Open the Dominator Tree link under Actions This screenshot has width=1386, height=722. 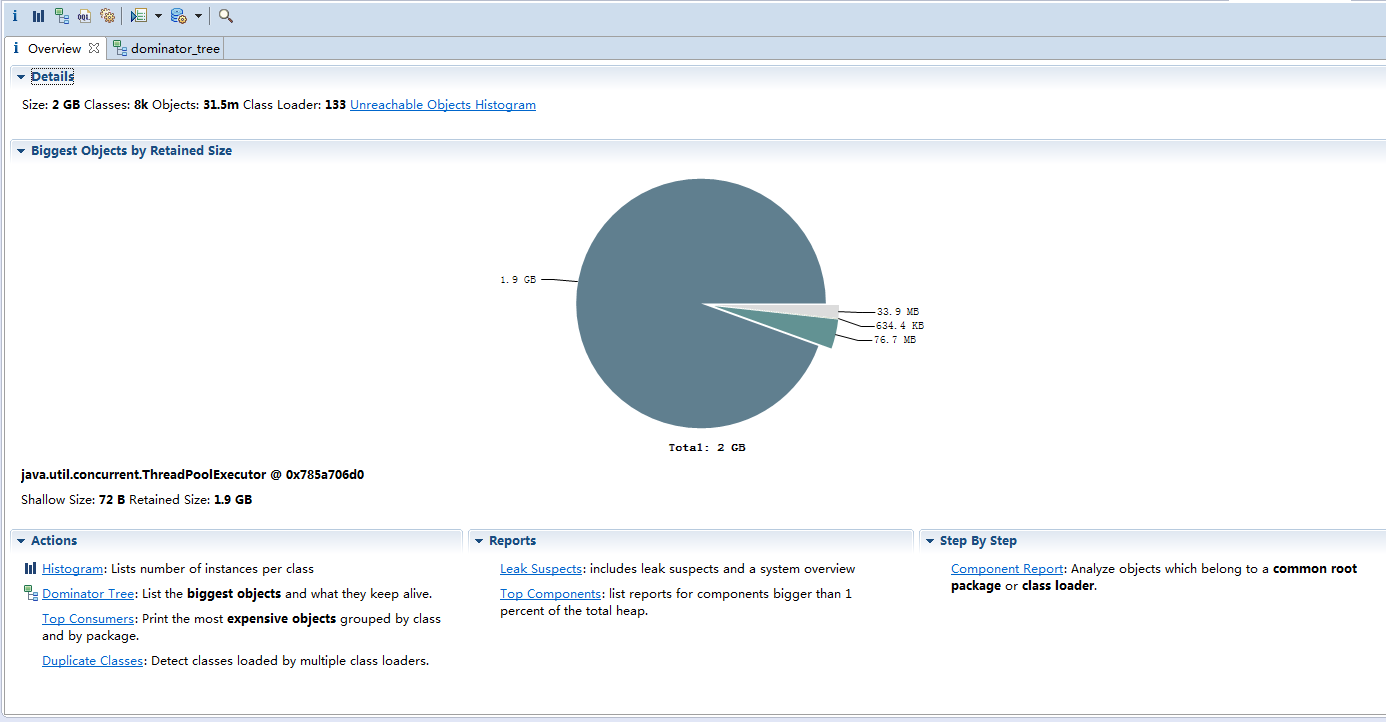[x=88, y=594]
